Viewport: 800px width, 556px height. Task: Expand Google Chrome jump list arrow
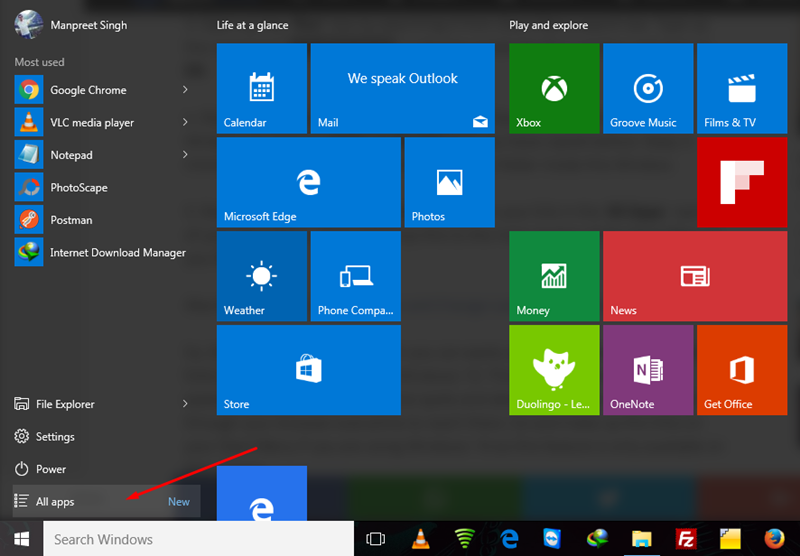pyautogui.click(x=185, y=90)
